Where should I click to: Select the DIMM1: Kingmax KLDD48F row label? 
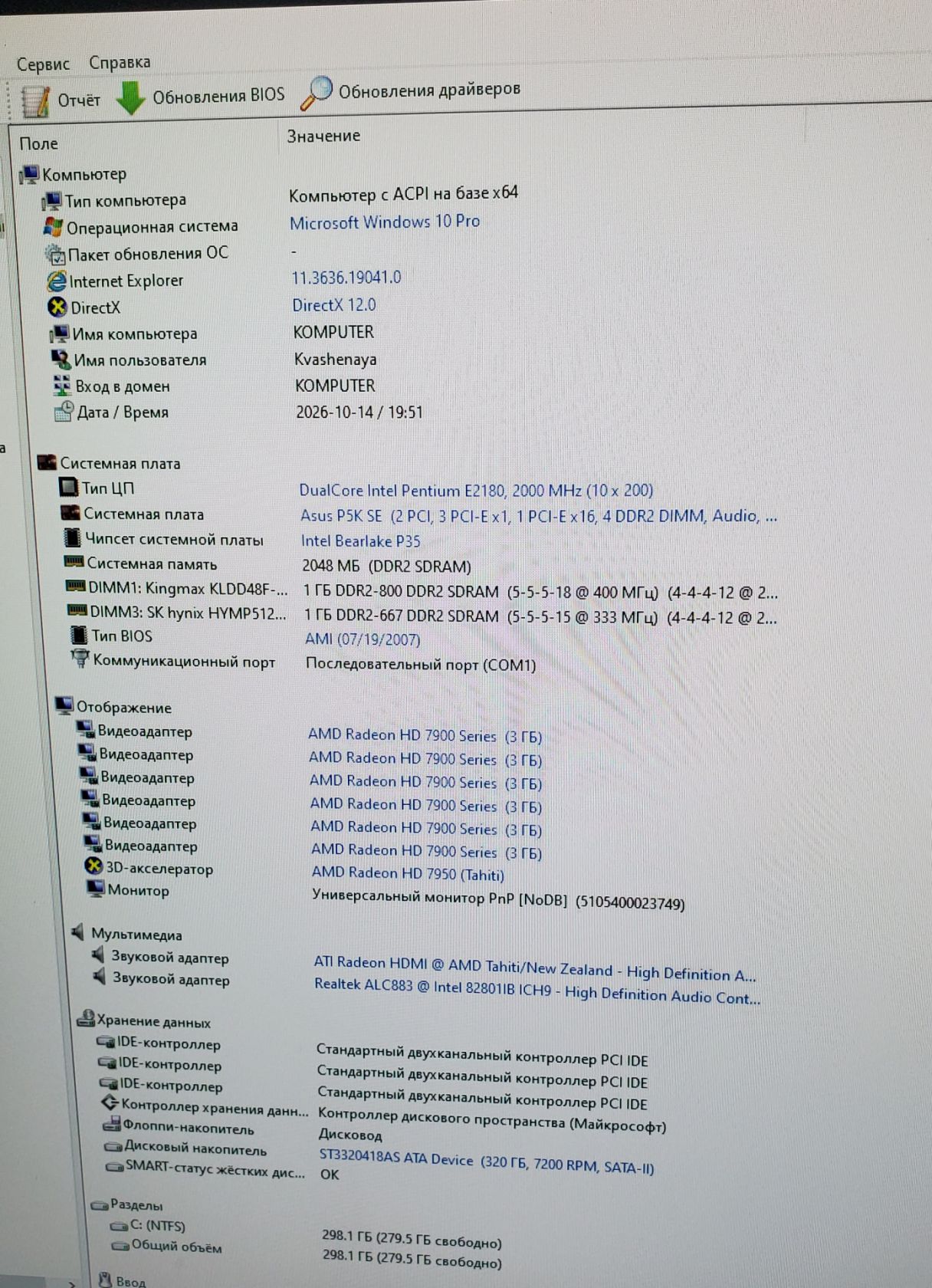click(189, 588)
